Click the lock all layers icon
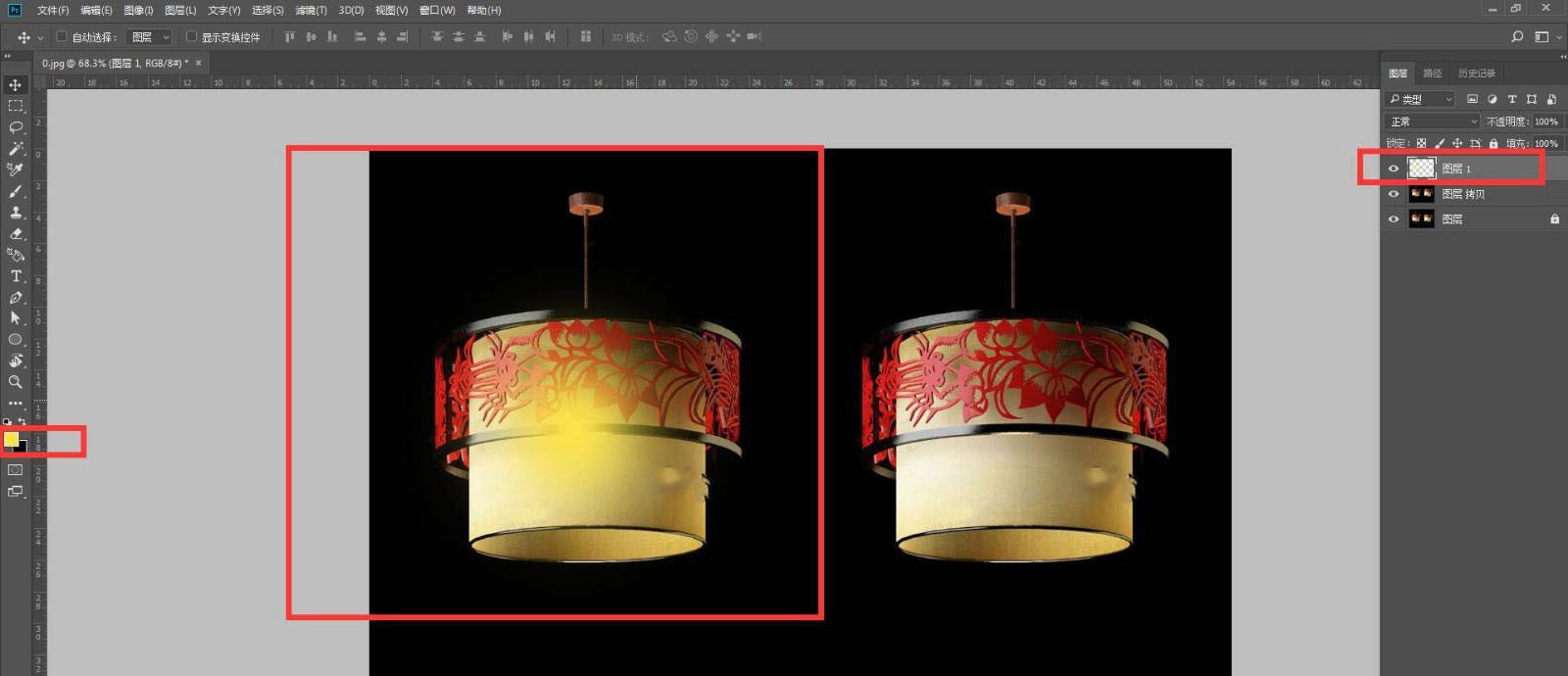 pos(1494,144)
